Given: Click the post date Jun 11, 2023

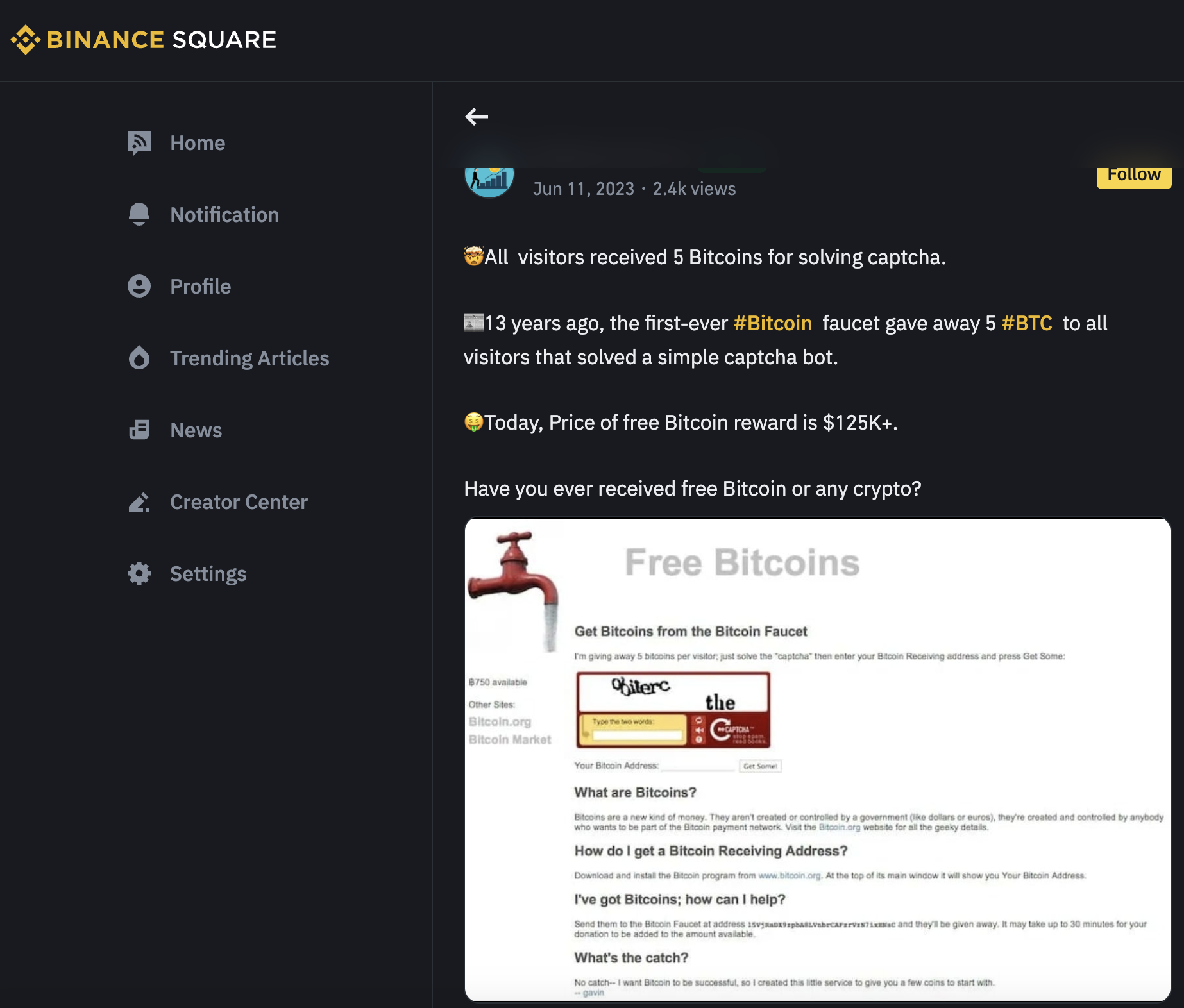Looking at the screenshot, I should 584,189.
